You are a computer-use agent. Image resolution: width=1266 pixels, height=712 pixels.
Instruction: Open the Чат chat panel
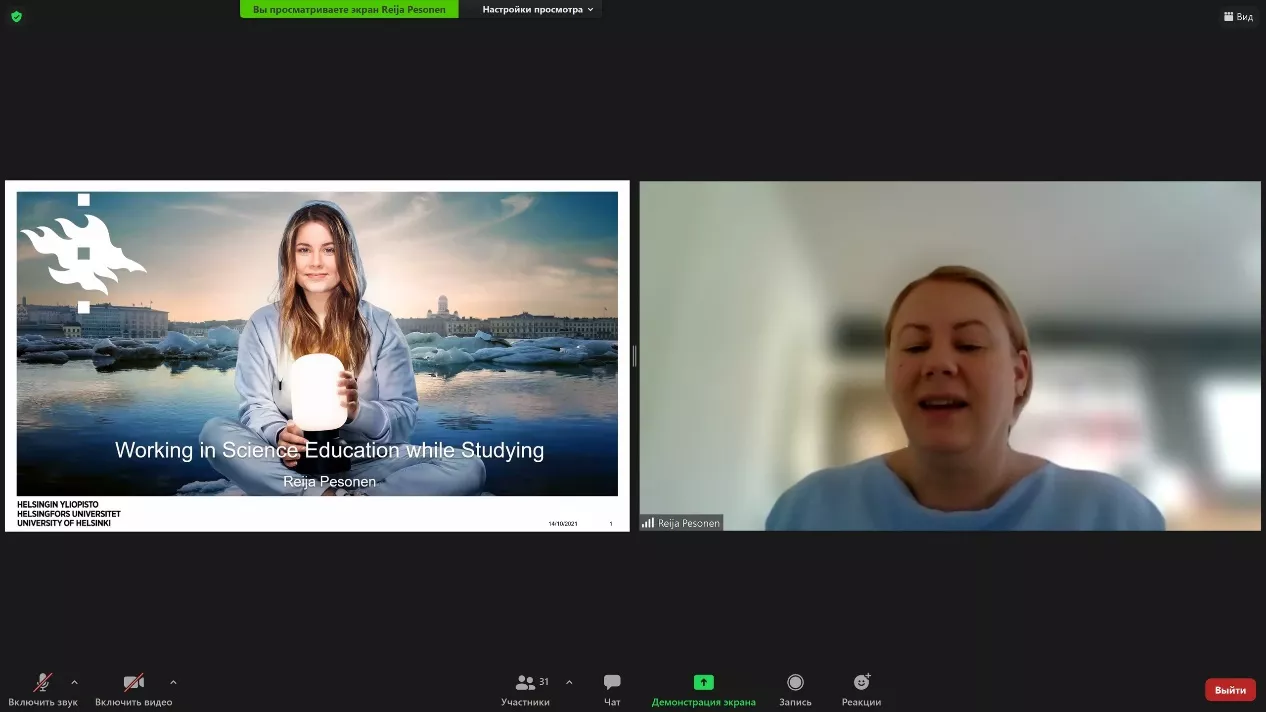click(612, 683)
